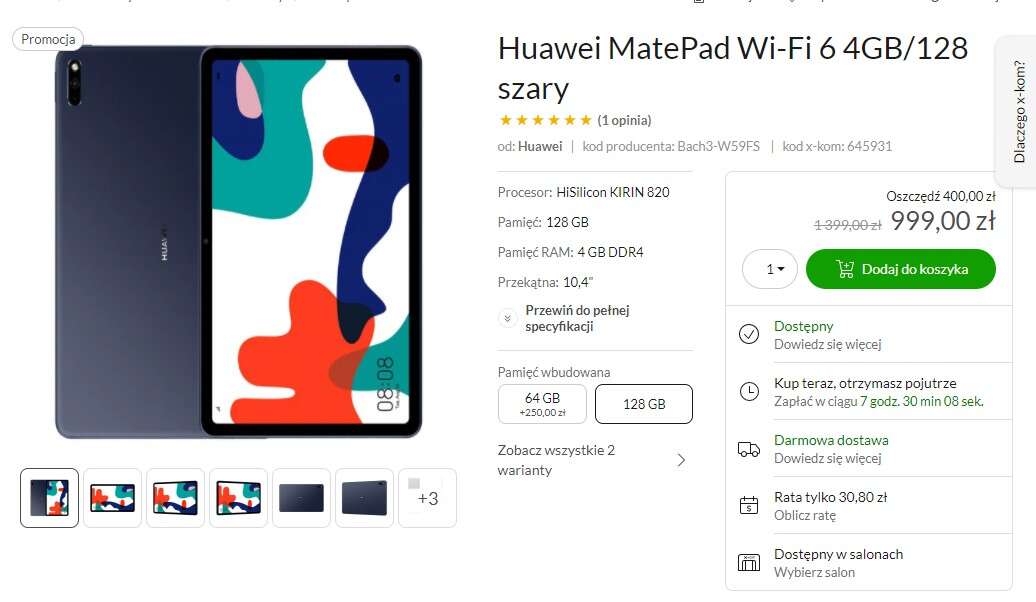Select the dark tablet back thumbnail
Image resolution: width=1036 pixels, height=602 pixels.
301,498
